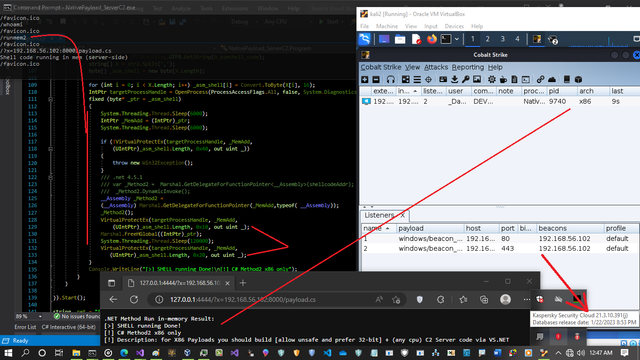The width and height of the screenshot is (640, 360).
Task: Click the cube About icon in Cobalt Strike
Action: click(x=578, y=80)
